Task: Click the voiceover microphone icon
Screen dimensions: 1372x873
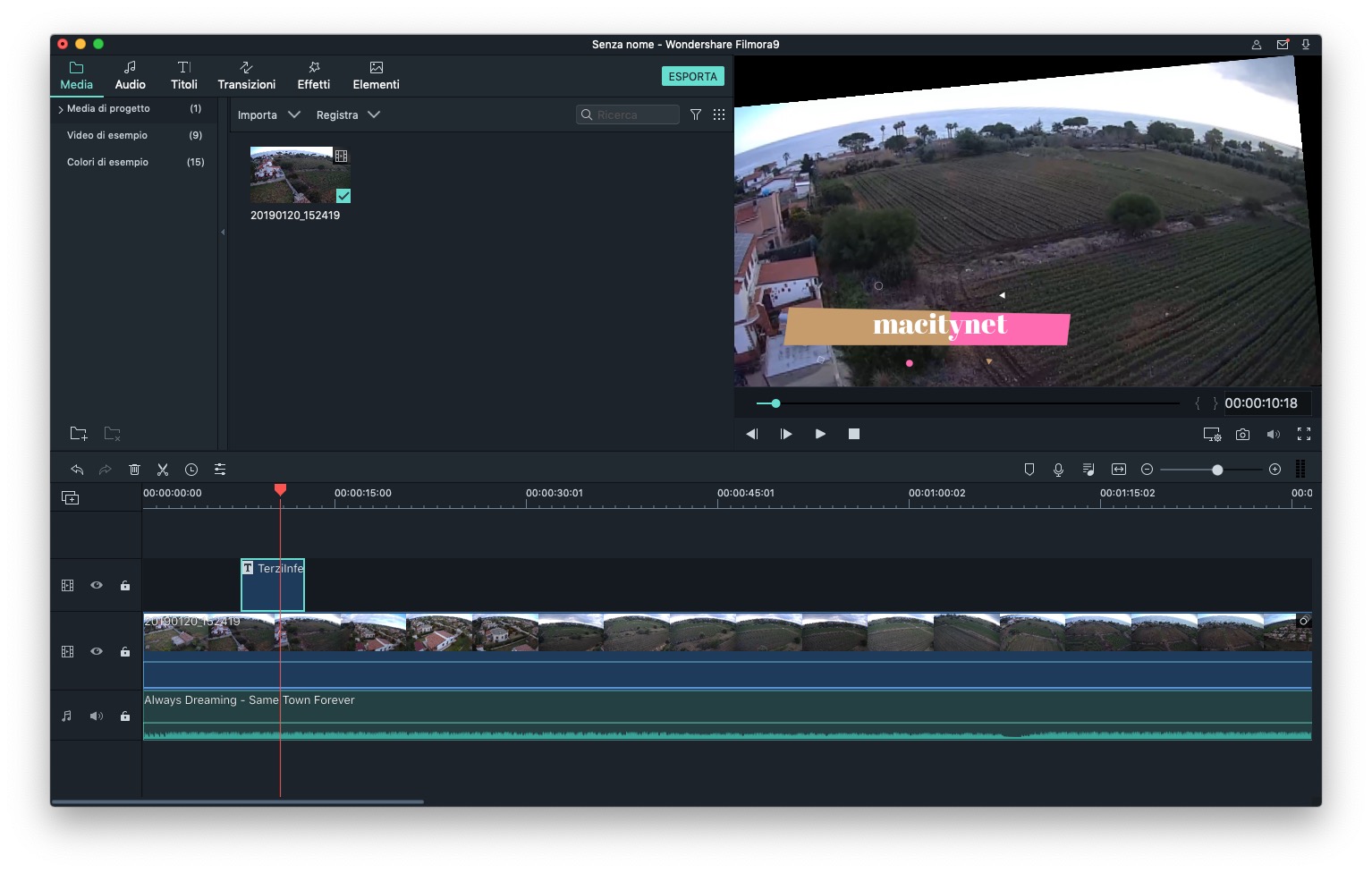Action: click(x=1058, y=470)
